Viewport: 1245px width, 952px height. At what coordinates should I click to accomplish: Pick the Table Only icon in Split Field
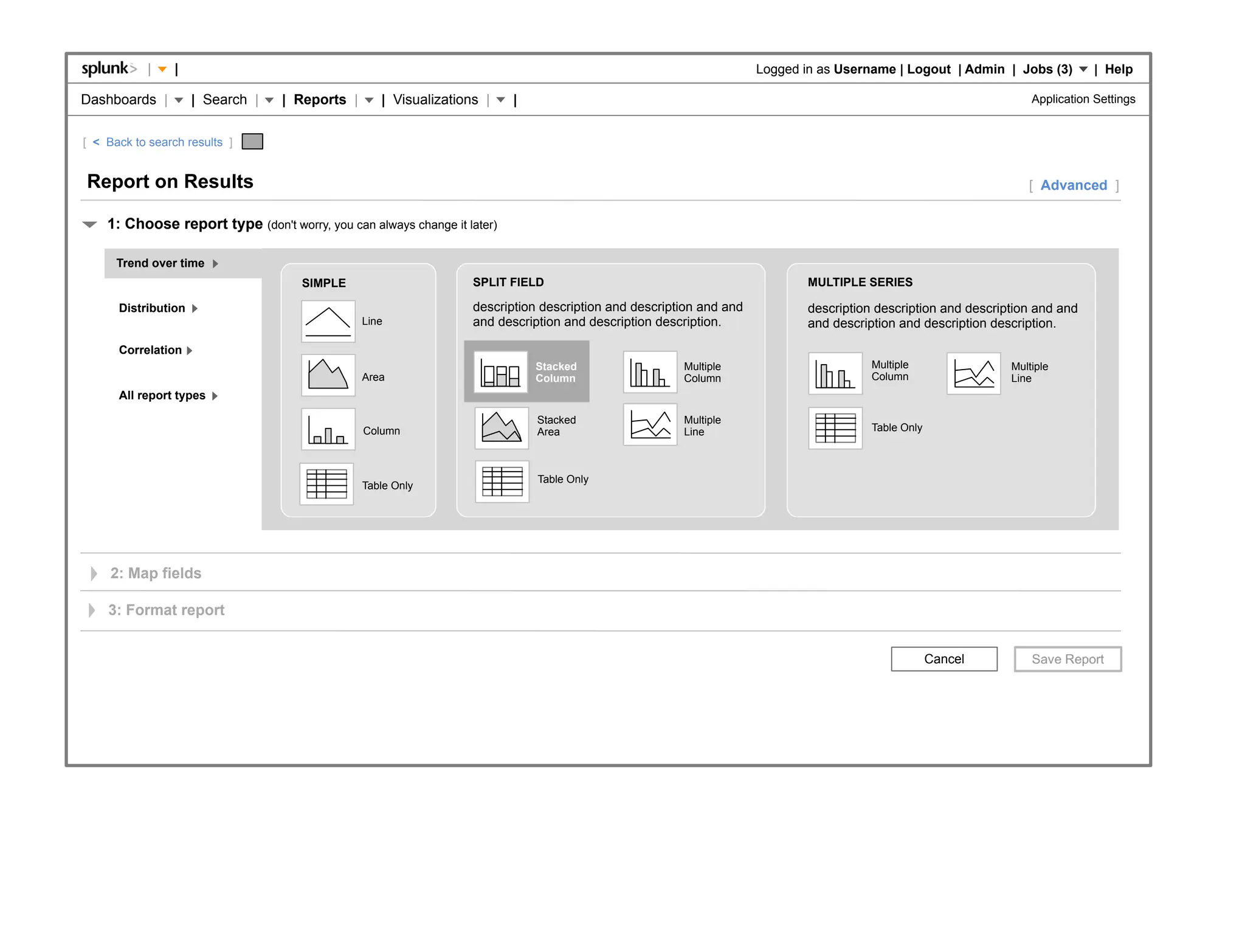tap(502, 481)
